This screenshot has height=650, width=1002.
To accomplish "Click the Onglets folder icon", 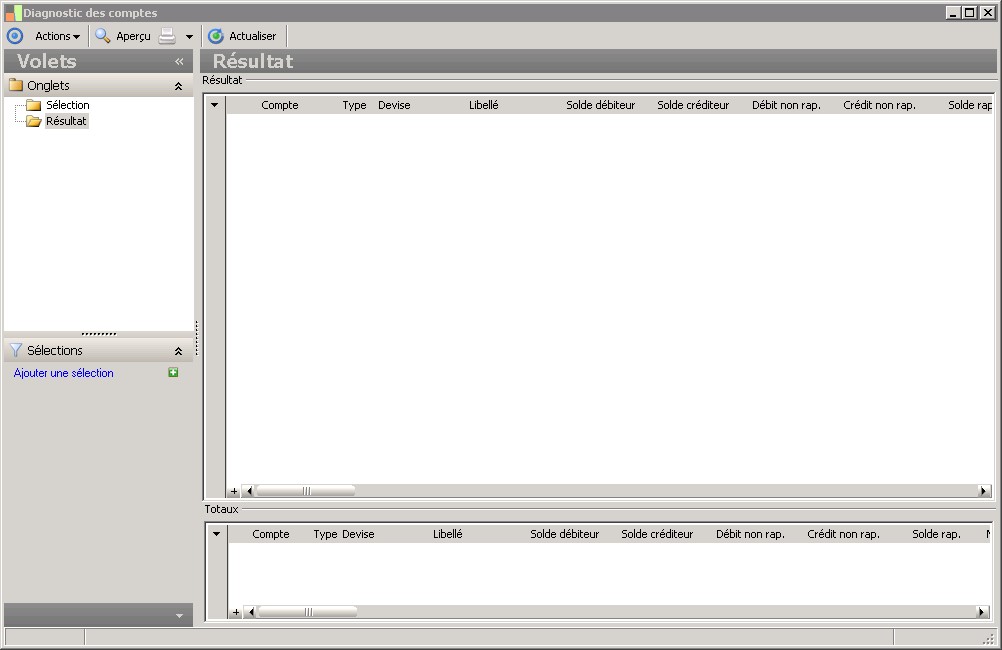I will pos(16,85).
